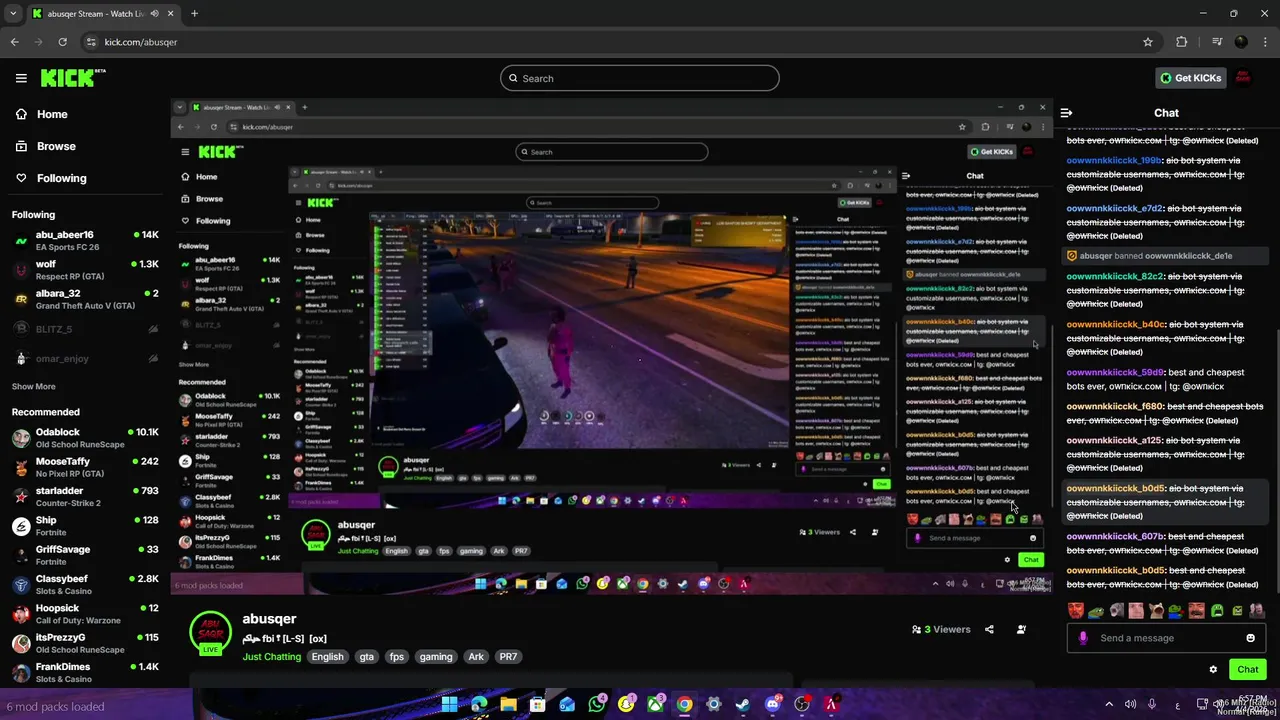The height and width of the screenshot is (720, 1280).
Task: Open Chrome extensions puzzle icon
Action: click(1182, 42)
